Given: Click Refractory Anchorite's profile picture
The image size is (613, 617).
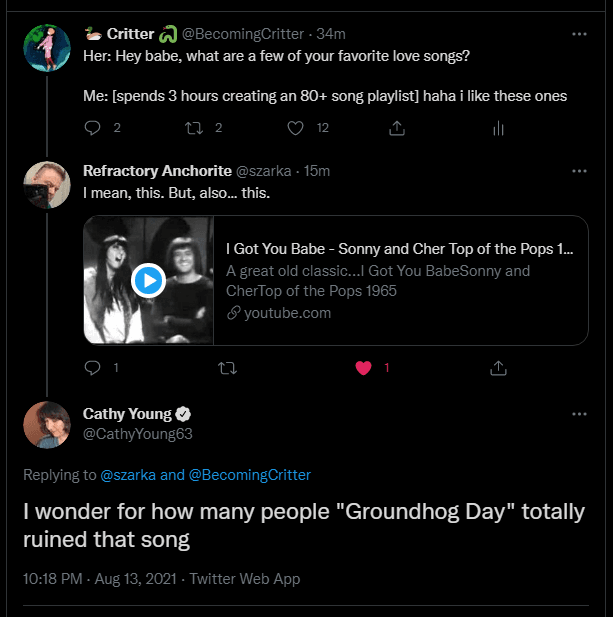Looking at the screenshot, I should [x=47, y=185].
